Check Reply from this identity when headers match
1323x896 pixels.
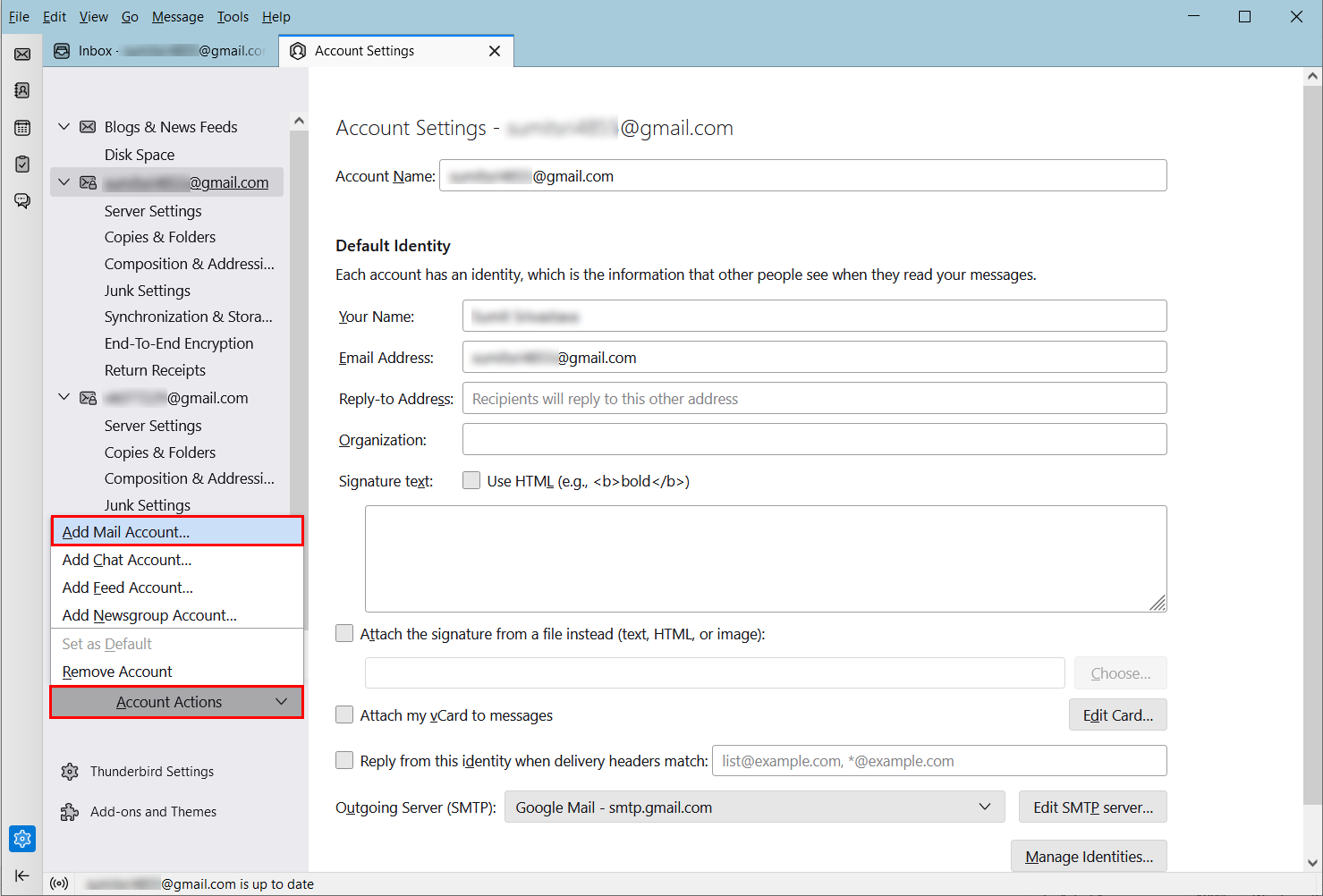344,760
